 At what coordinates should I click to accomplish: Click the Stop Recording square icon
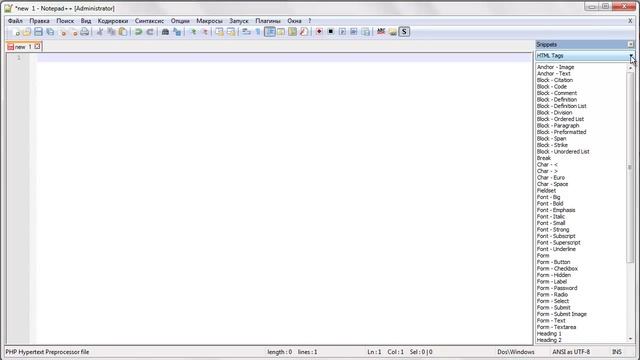331,32
